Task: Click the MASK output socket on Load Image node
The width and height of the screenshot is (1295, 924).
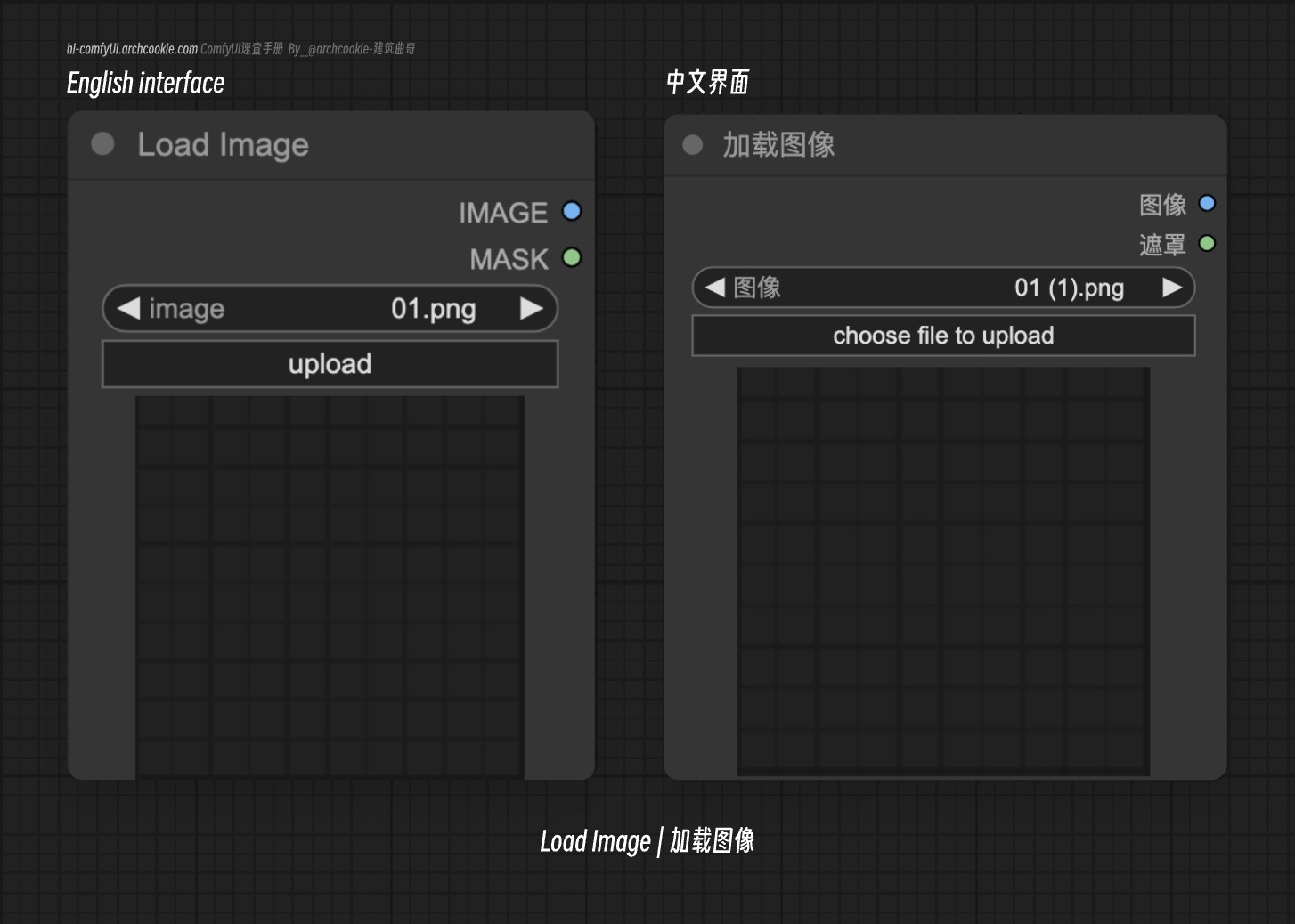Action: click(x=572, y=258)
